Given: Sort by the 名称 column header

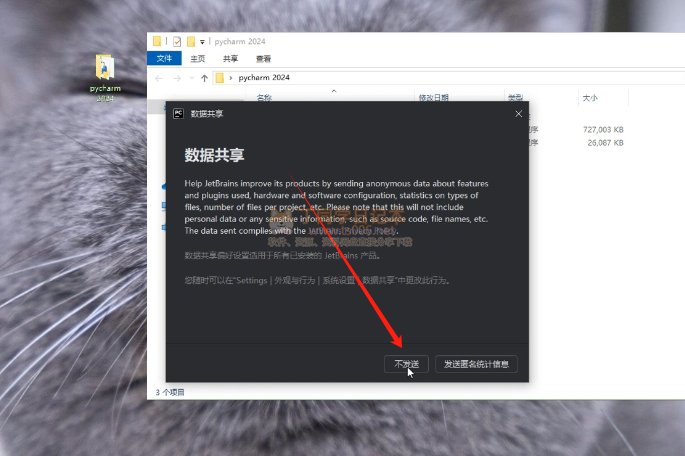Looking at the screenshot, I should click(x=264, y=97).
